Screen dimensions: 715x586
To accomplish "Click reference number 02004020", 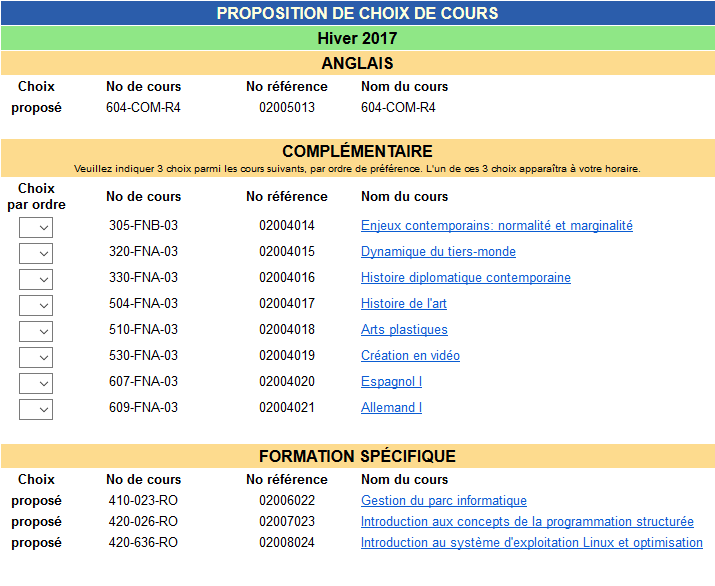I will 287,382.
